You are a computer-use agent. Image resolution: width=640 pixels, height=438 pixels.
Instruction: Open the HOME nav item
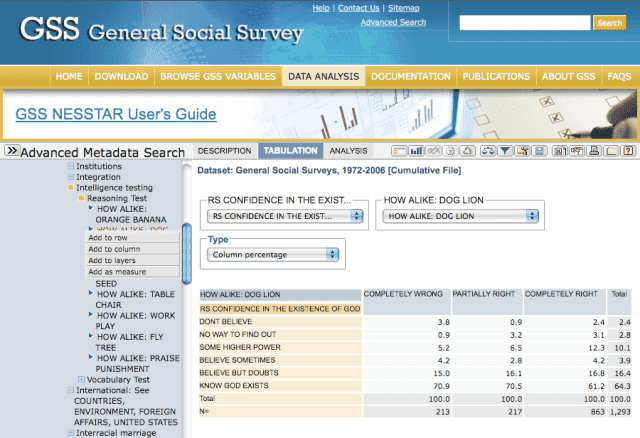[x=69, y=76]
